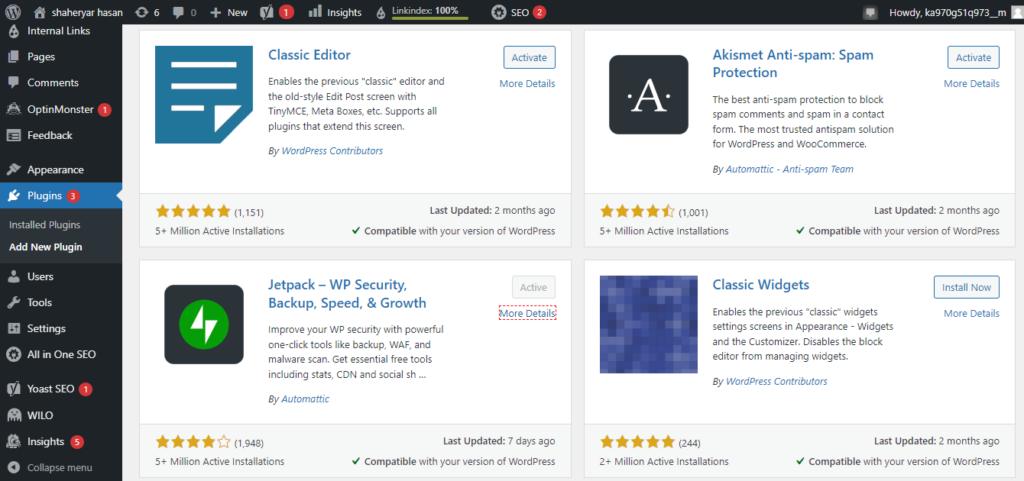Screen dimensions: 1024x481
Task: Click the Linkindex droplet icon
Action: click(x=383, y=12)
